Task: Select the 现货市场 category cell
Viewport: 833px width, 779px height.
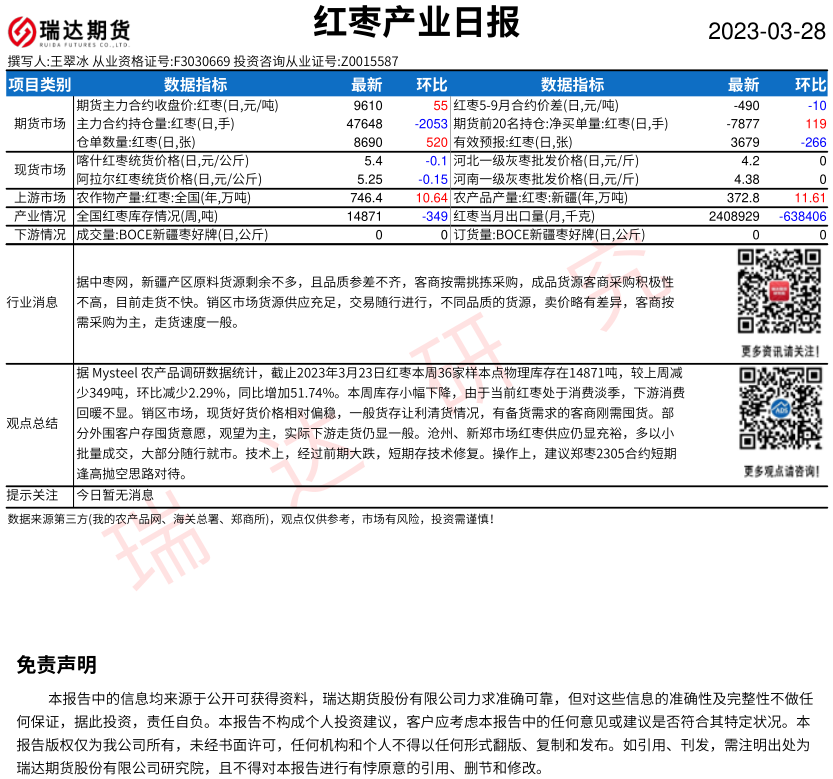Action: click(x=39, y=170)
